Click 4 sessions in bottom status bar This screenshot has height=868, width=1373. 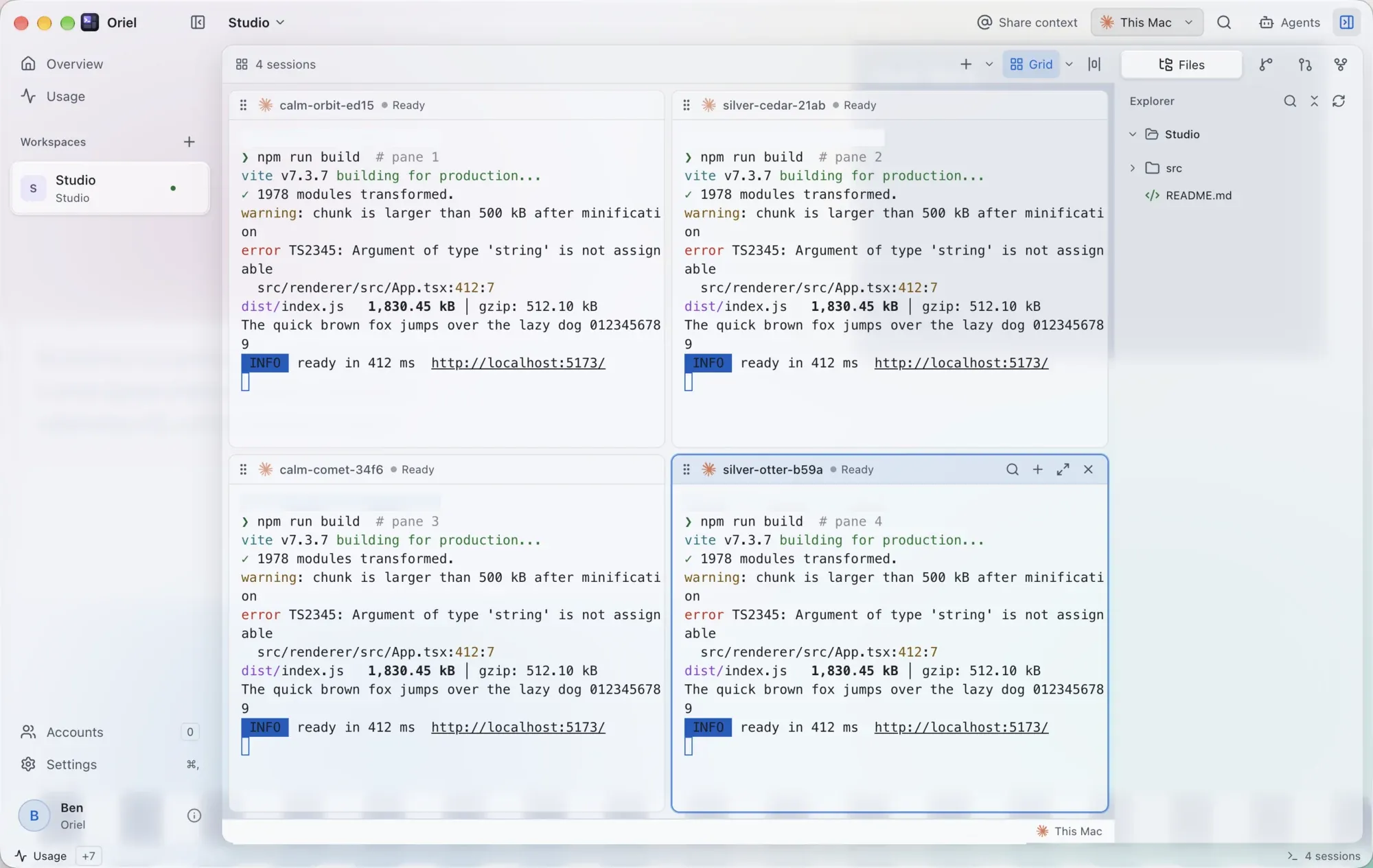point(1324,856)
